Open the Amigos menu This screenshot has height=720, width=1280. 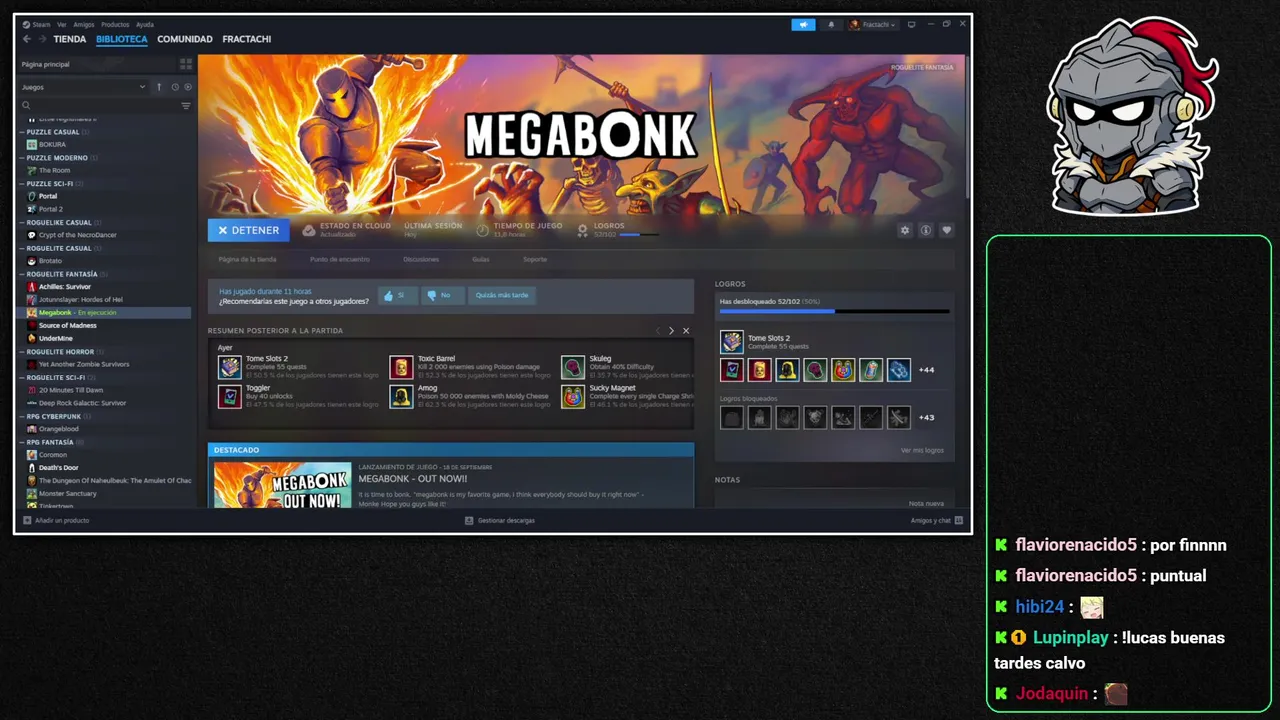(x=84, y=24)
